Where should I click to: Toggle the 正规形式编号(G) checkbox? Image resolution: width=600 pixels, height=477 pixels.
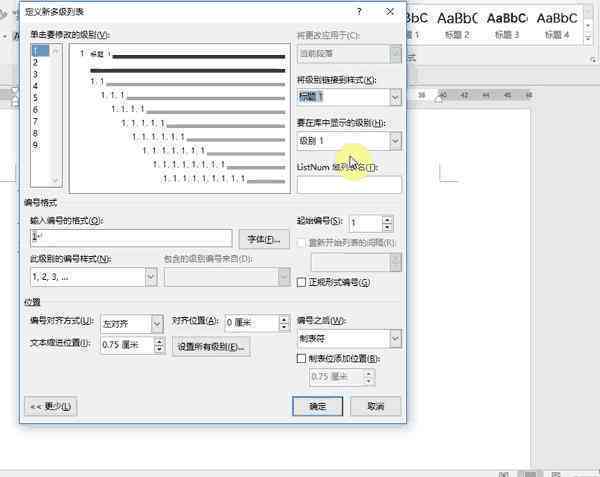tap(301, 282)
